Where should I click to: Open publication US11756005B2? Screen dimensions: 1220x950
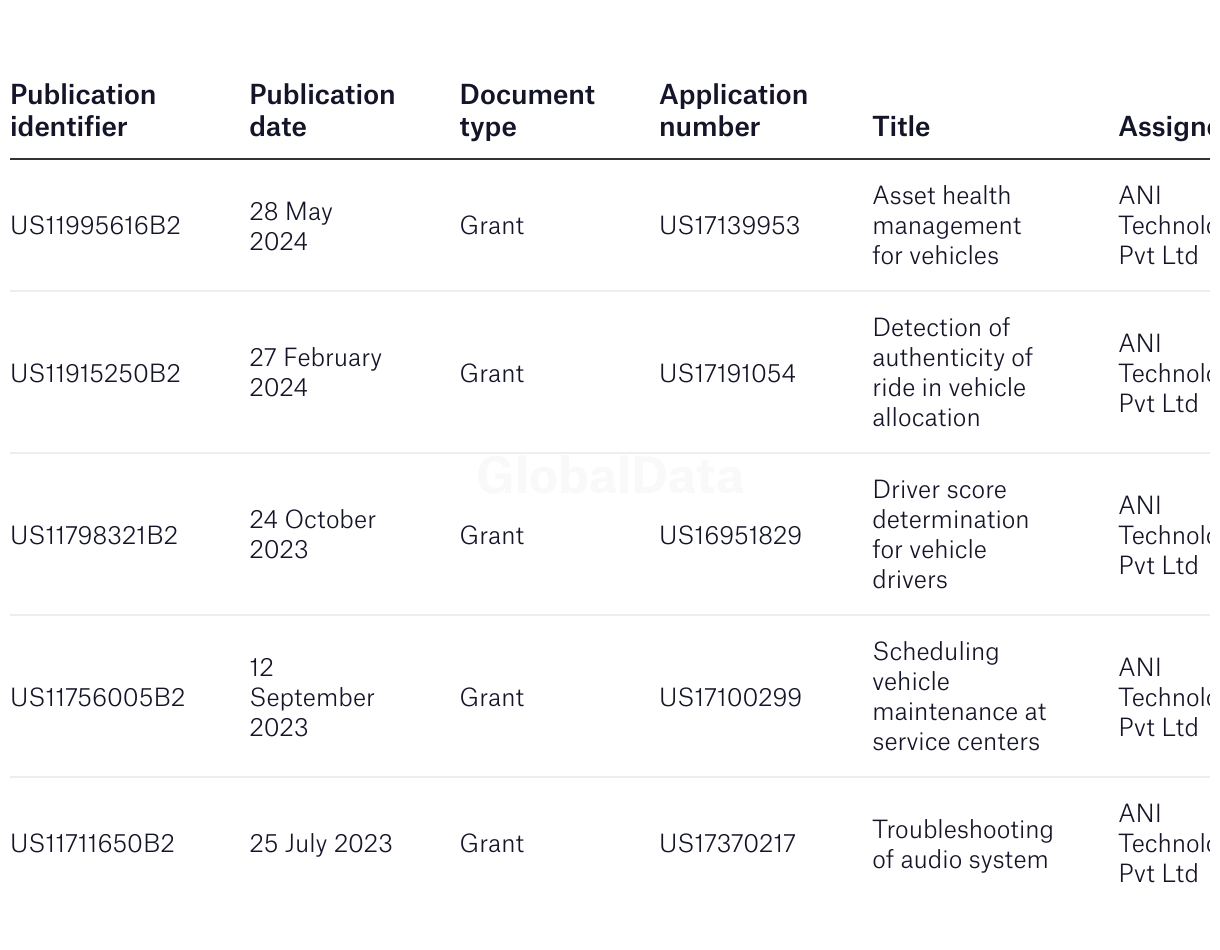pos(97,698)
